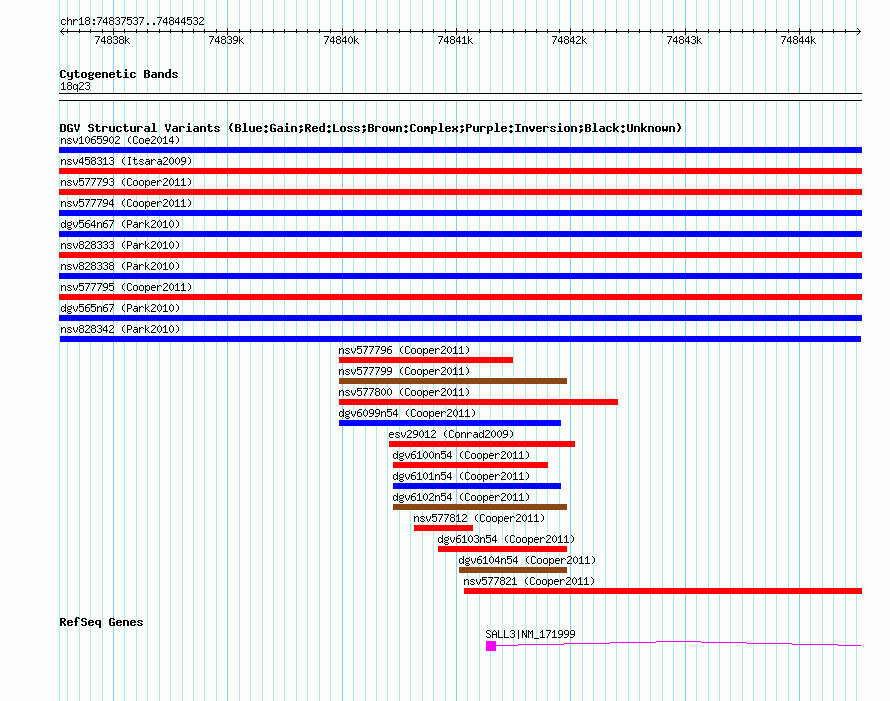Viewport: 890px width, 701px height.
Task: Click the RefSeq Genes track heading
Action: pos(101,622)
